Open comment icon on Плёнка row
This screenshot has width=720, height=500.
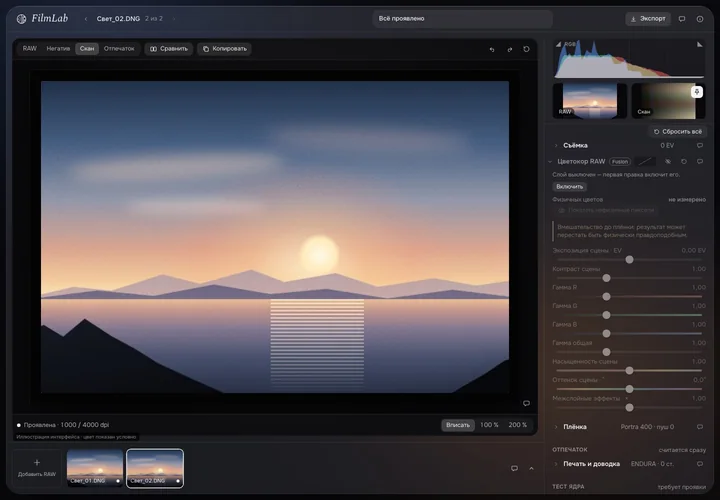pos(700,427)
